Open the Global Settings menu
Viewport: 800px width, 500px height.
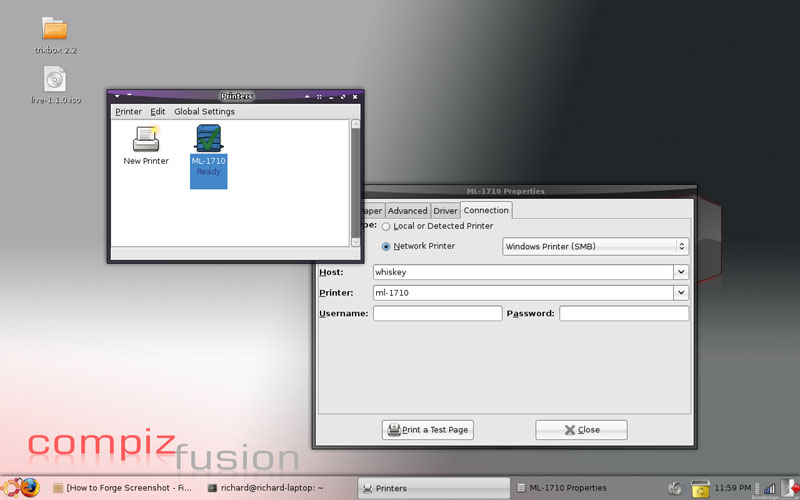tap(205, 111)
